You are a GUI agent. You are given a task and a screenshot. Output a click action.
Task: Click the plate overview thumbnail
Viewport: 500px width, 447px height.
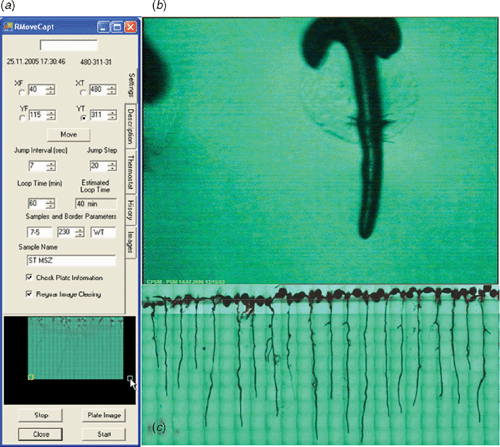coord(75,348)
